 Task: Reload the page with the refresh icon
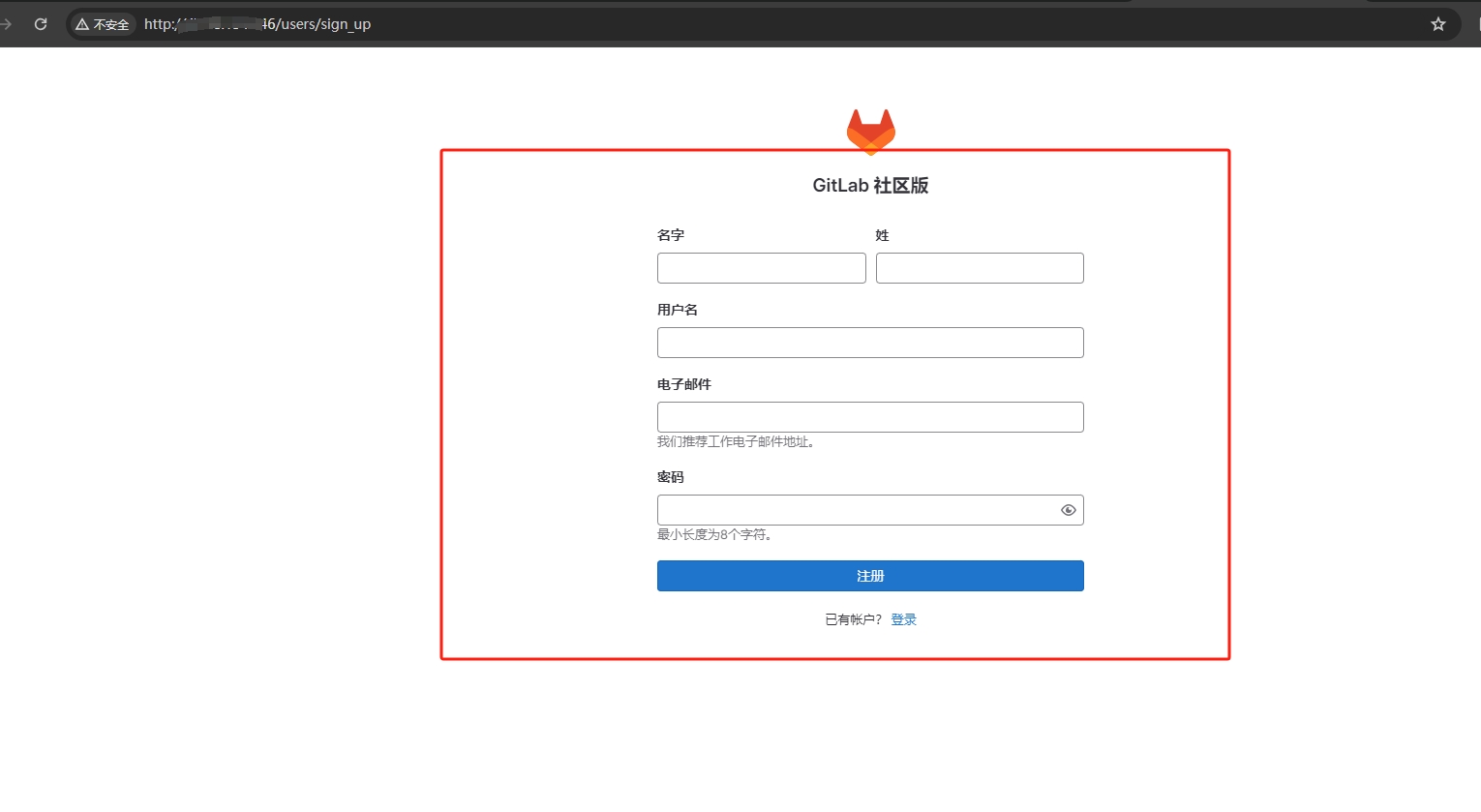tap(41, 24)
